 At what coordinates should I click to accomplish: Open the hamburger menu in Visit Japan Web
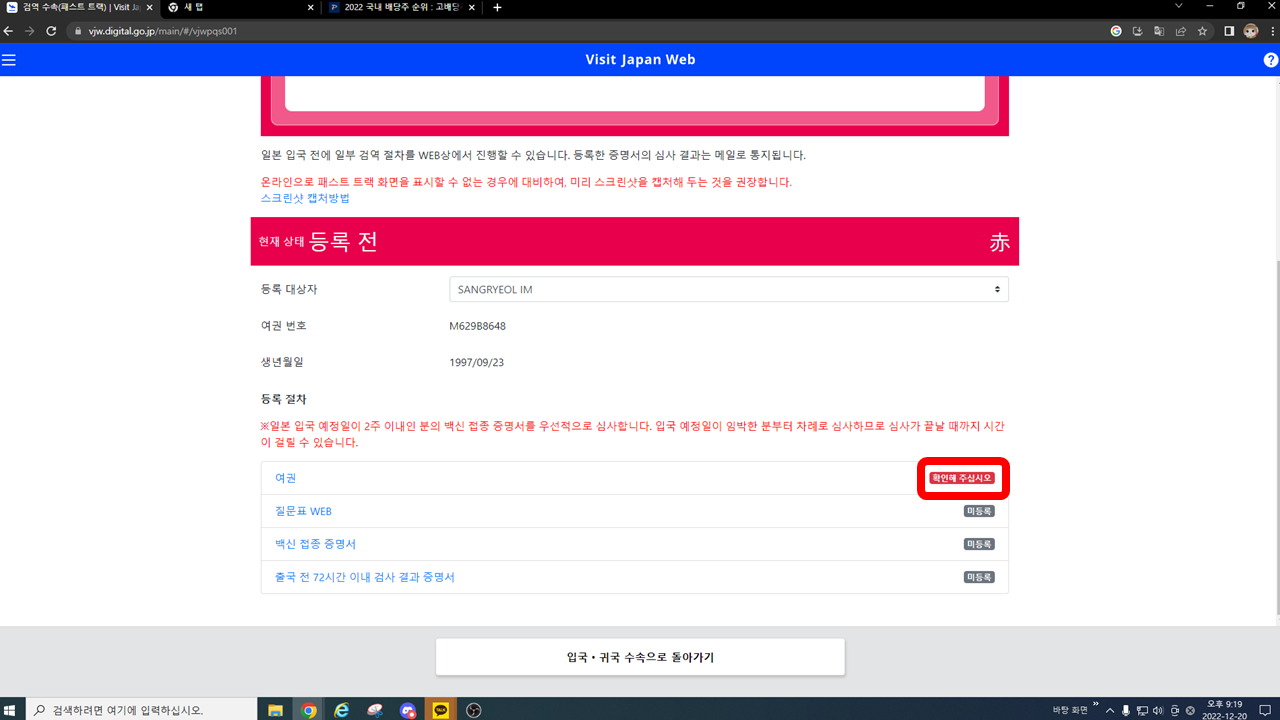pos(9,60)
